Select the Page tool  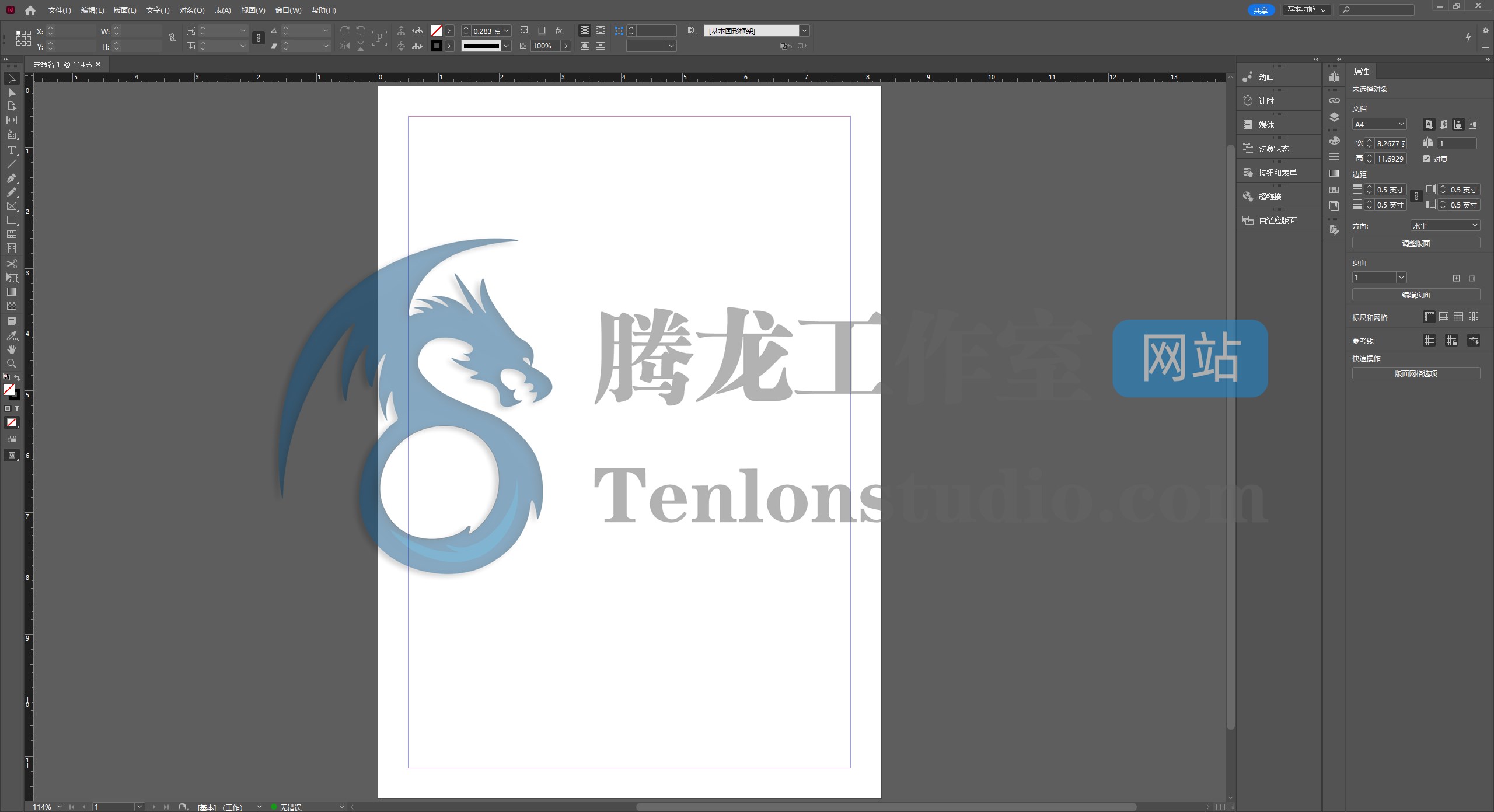[x=12, y=106]
